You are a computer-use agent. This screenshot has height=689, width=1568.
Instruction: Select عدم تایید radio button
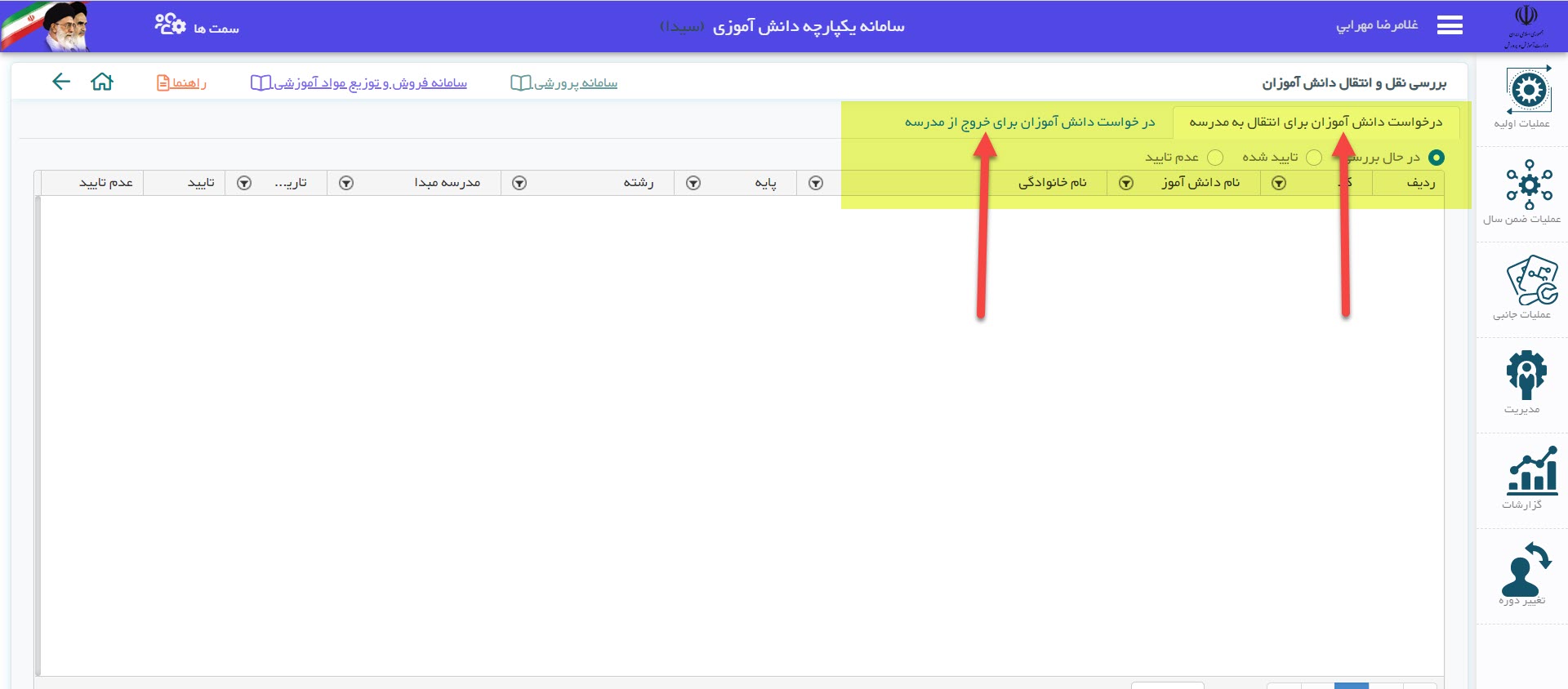[1215, 158]
